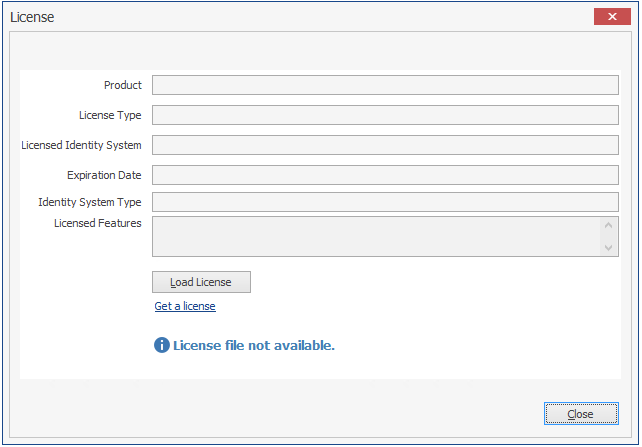Click the Product text field

click(385, 85)
